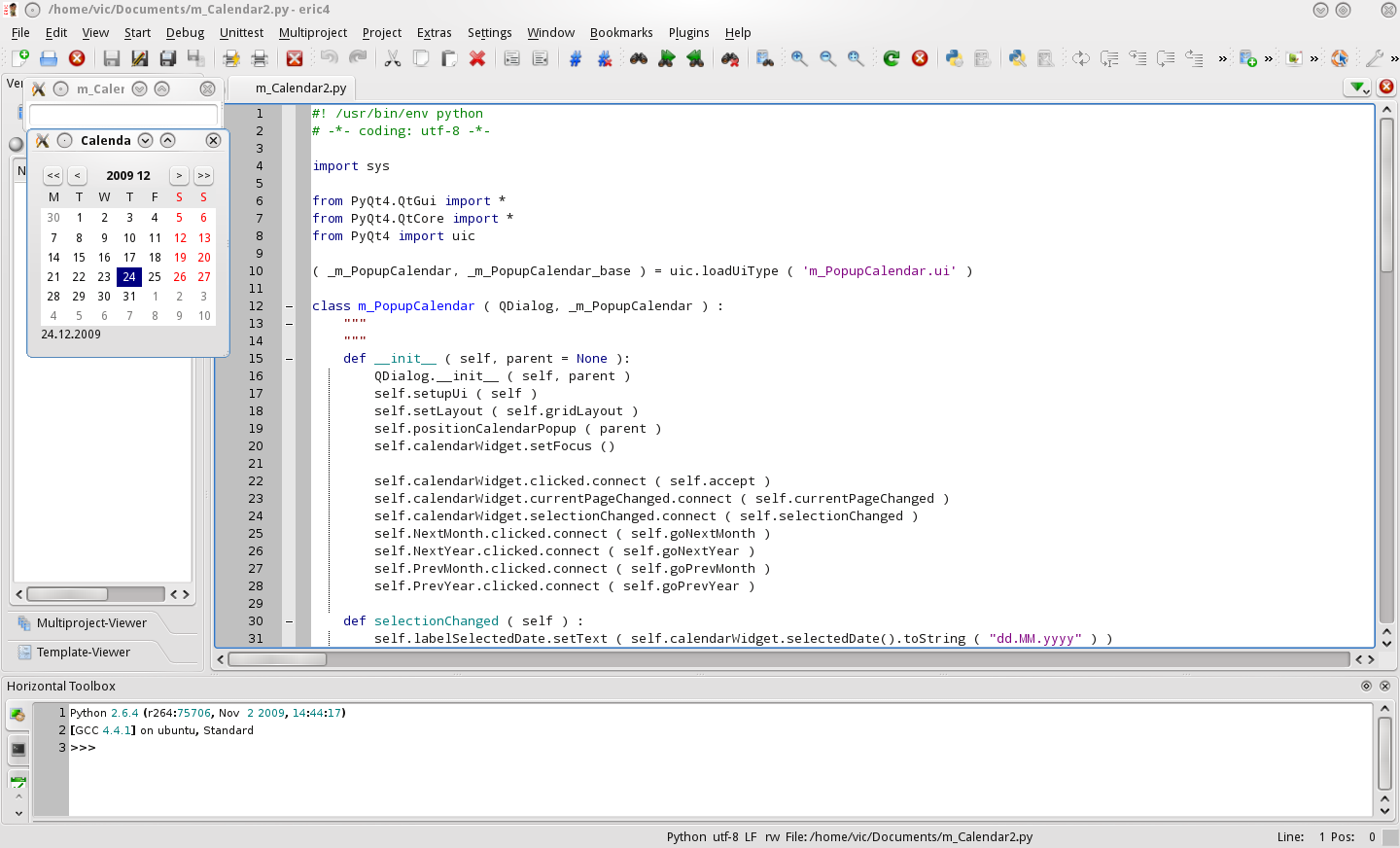Click the New file toolbar icon
This screenshot has height=848, width=1400.
click(19, 58)
